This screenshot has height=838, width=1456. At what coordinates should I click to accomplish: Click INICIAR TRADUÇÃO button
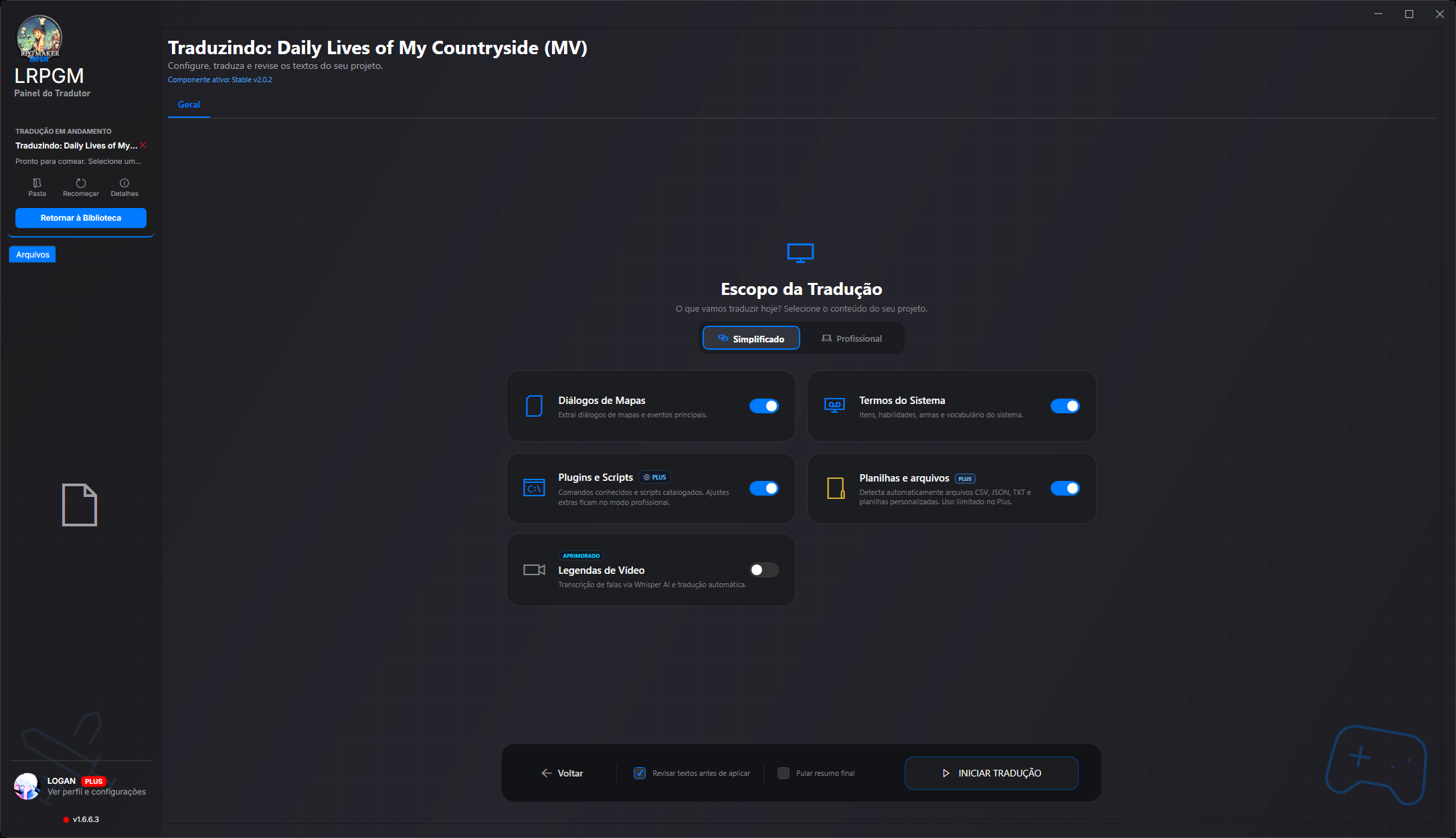(x=991, y=773)
